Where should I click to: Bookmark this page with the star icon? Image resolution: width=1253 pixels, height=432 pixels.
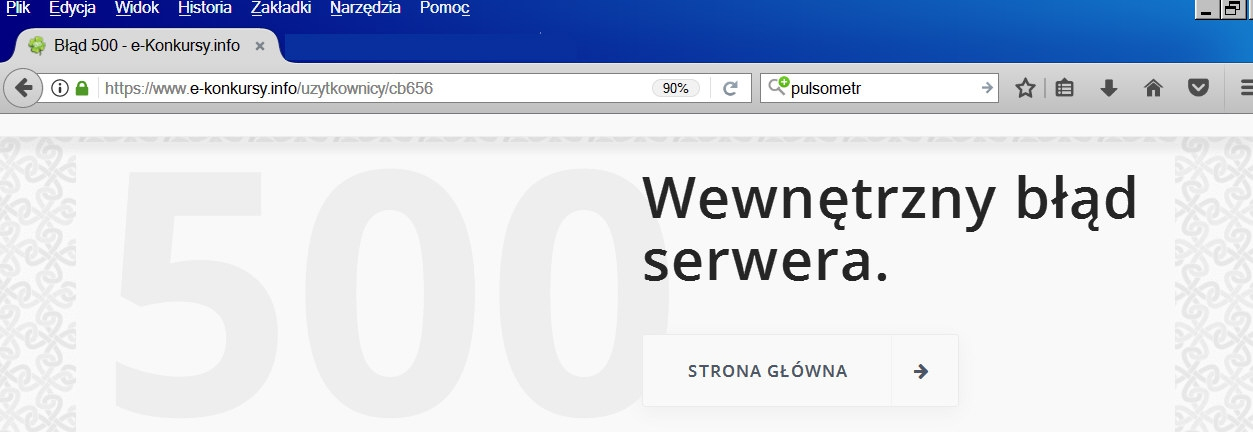[1025, 88]
